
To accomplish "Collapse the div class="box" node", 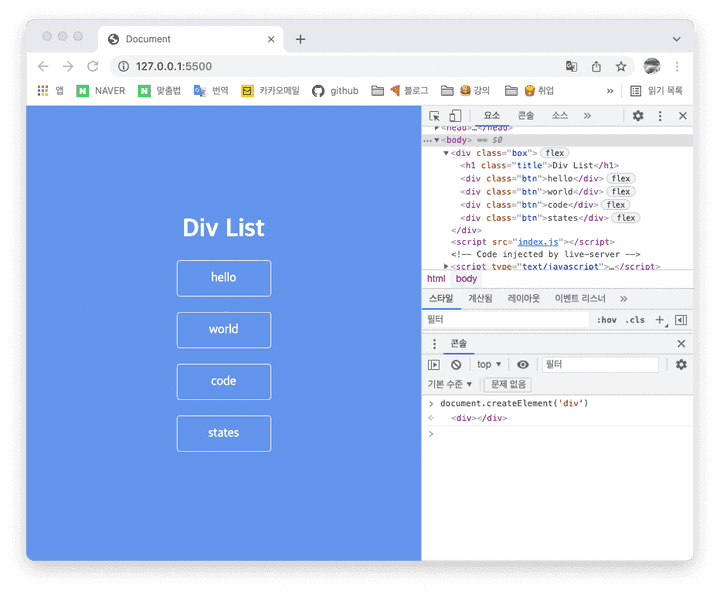I will point(446,153).
